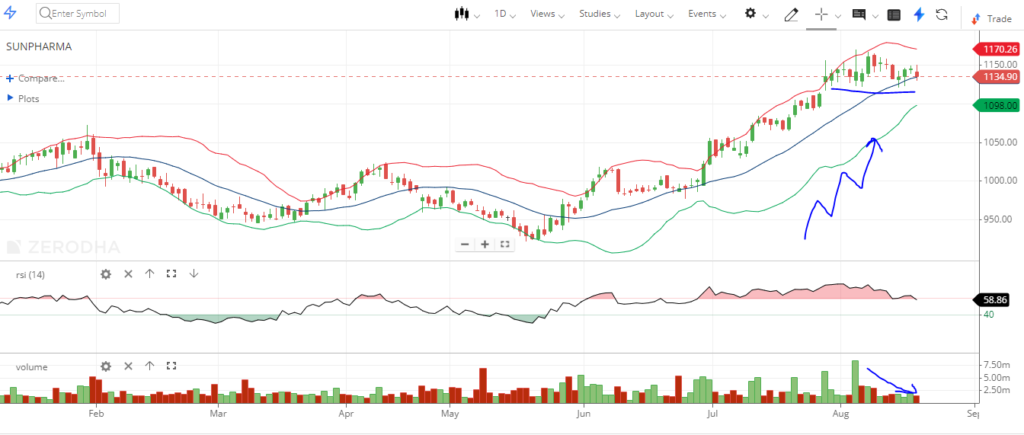Open the Views menu

(x=547, y=14)
